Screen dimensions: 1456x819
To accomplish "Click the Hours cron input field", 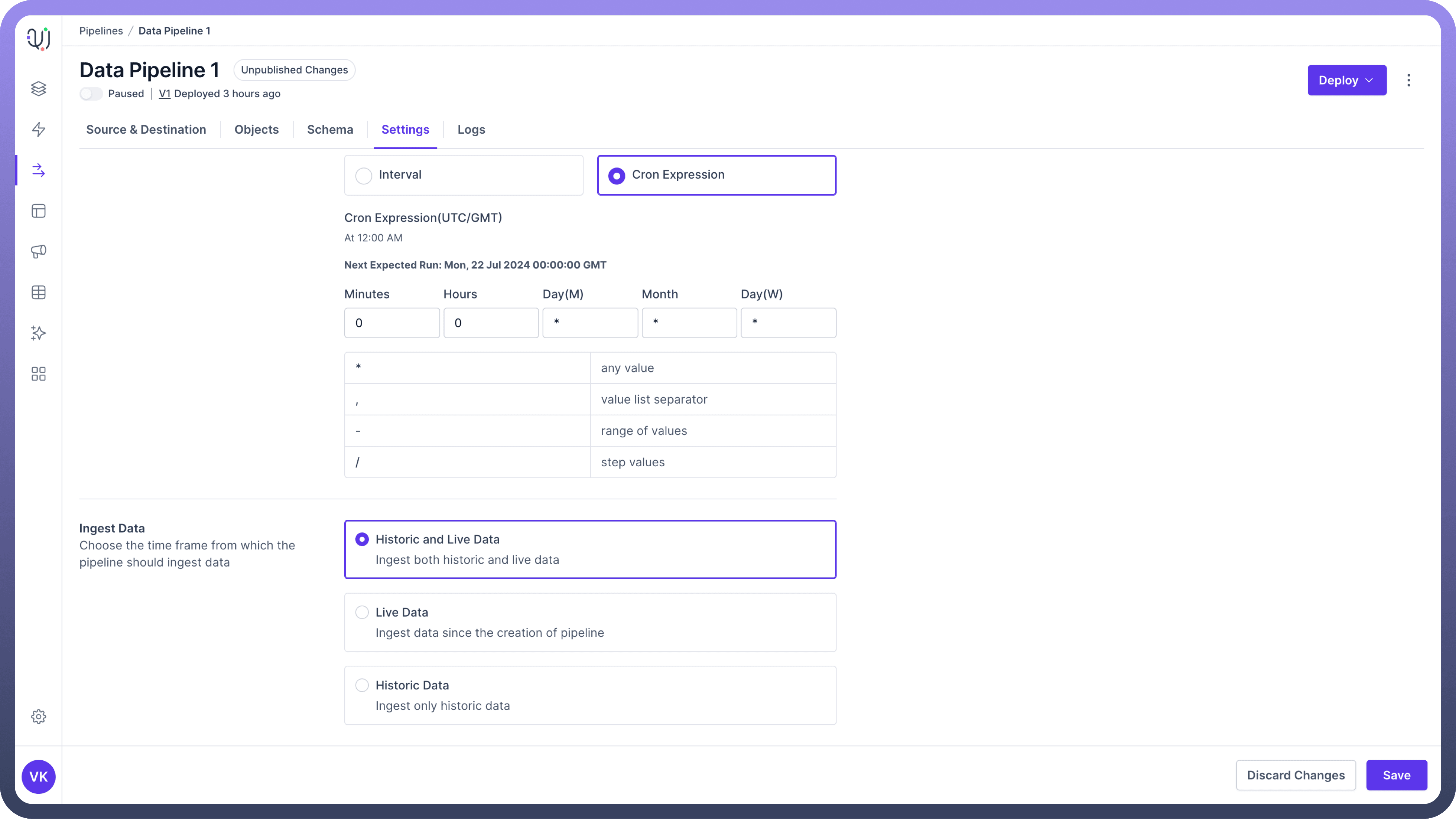I will pyautogui.click(x=491, y=323).
